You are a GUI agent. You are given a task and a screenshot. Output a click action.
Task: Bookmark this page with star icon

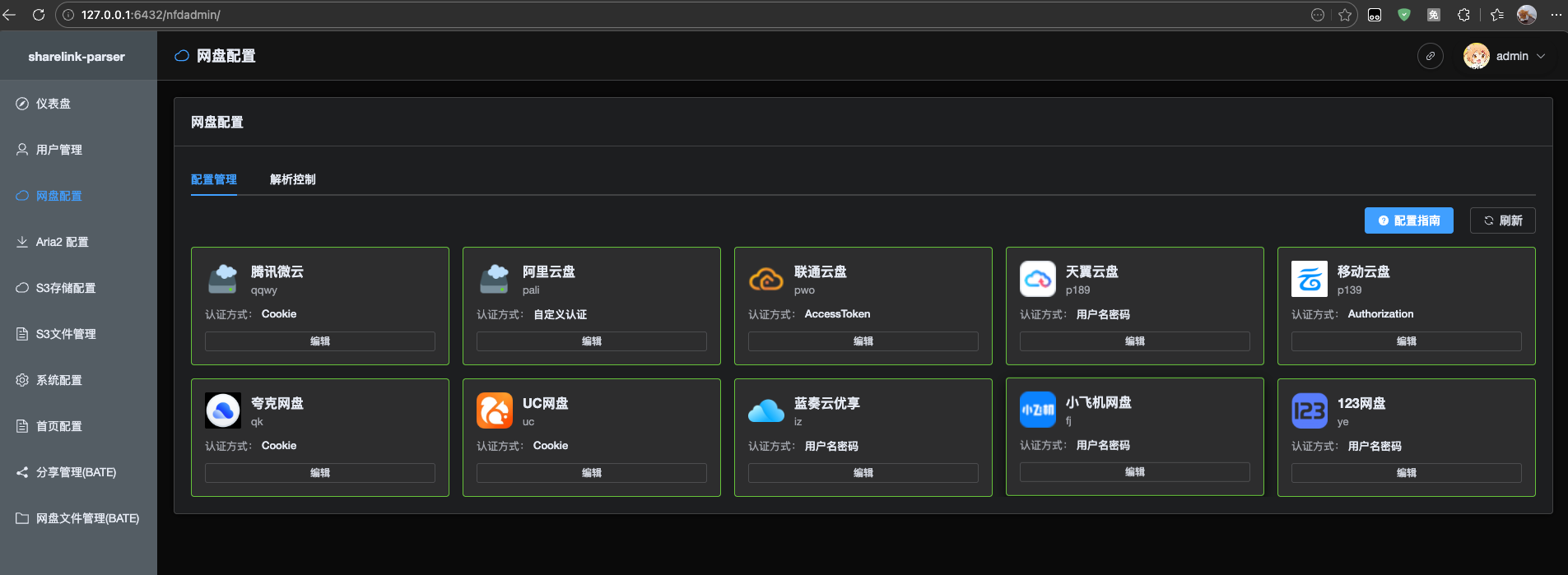[x=1345, y=15]
